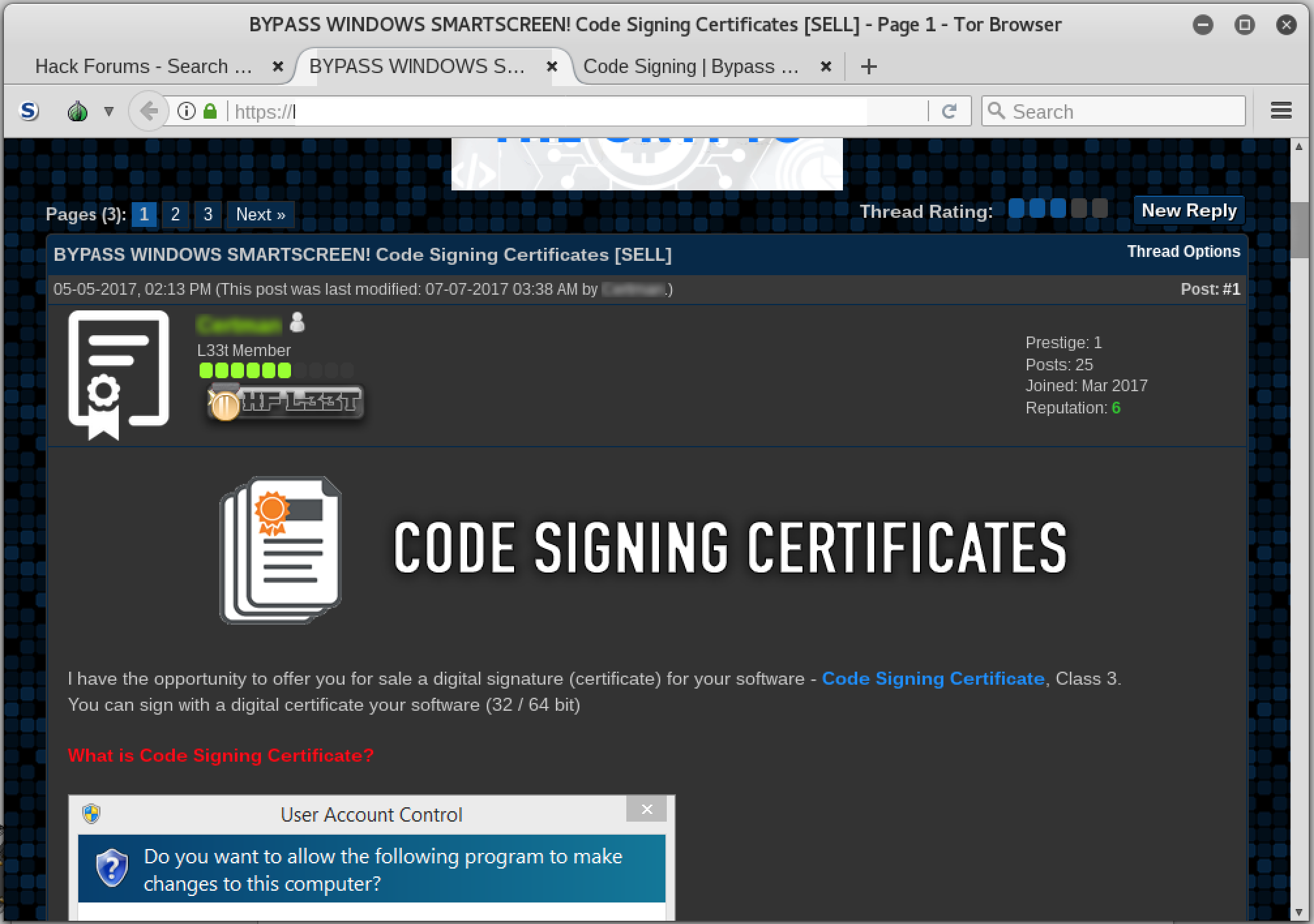This screenshot has height=924, width=1314.
Task: Click the Code Signing Certificate hyperlink
Action: (933, 679)
